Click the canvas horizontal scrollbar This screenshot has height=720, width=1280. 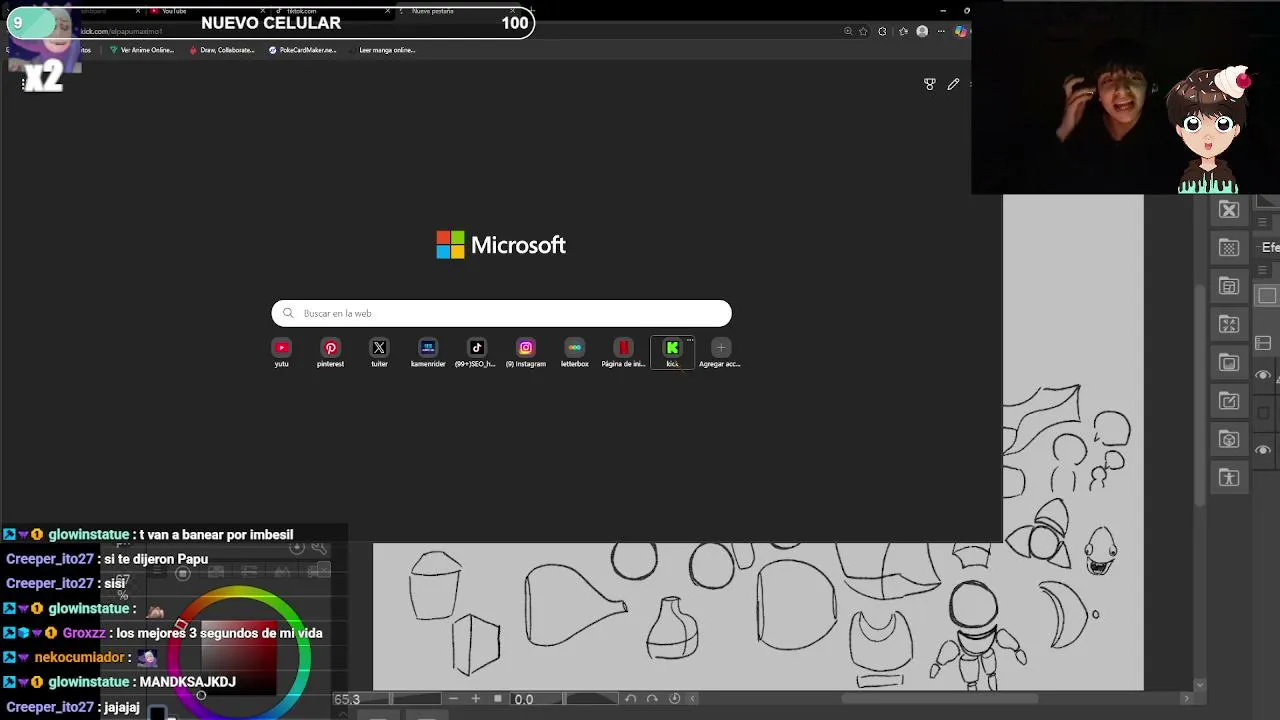pos(938,699)
